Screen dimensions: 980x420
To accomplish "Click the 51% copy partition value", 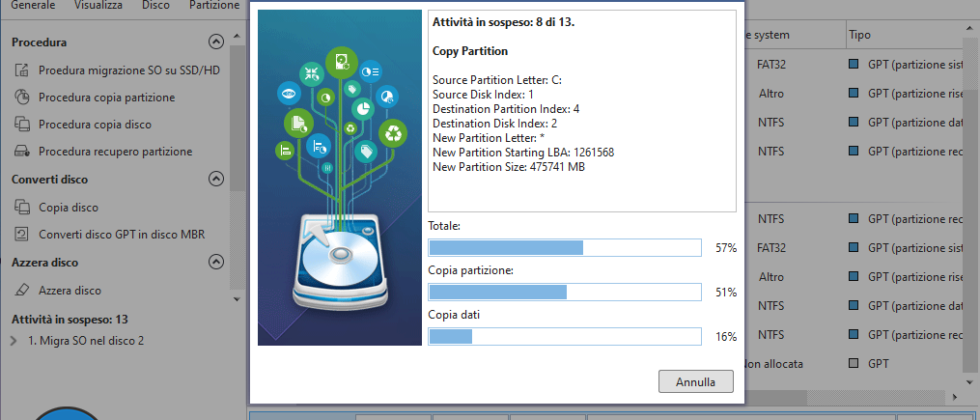I will pos(726,292).
